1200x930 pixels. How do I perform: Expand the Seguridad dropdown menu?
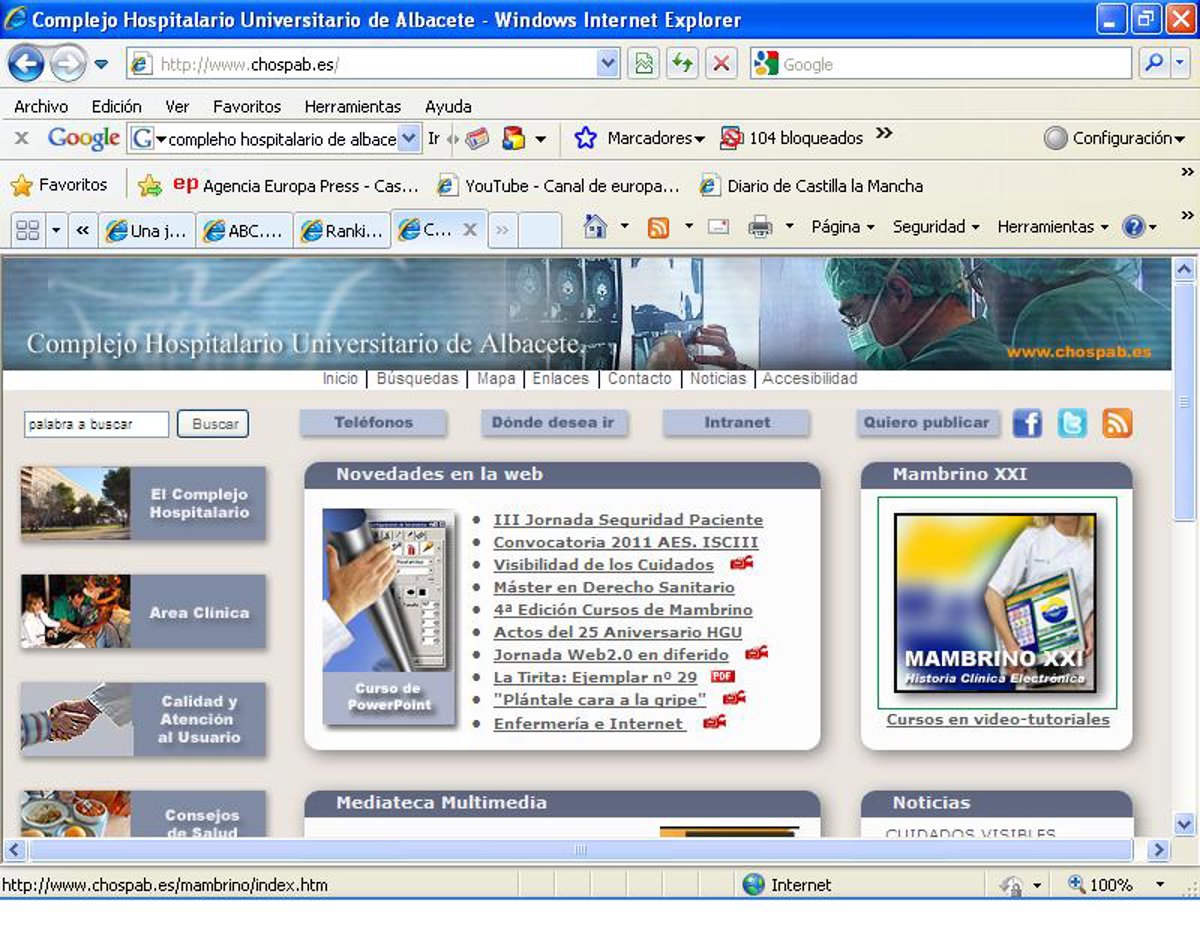pos(935,227)
